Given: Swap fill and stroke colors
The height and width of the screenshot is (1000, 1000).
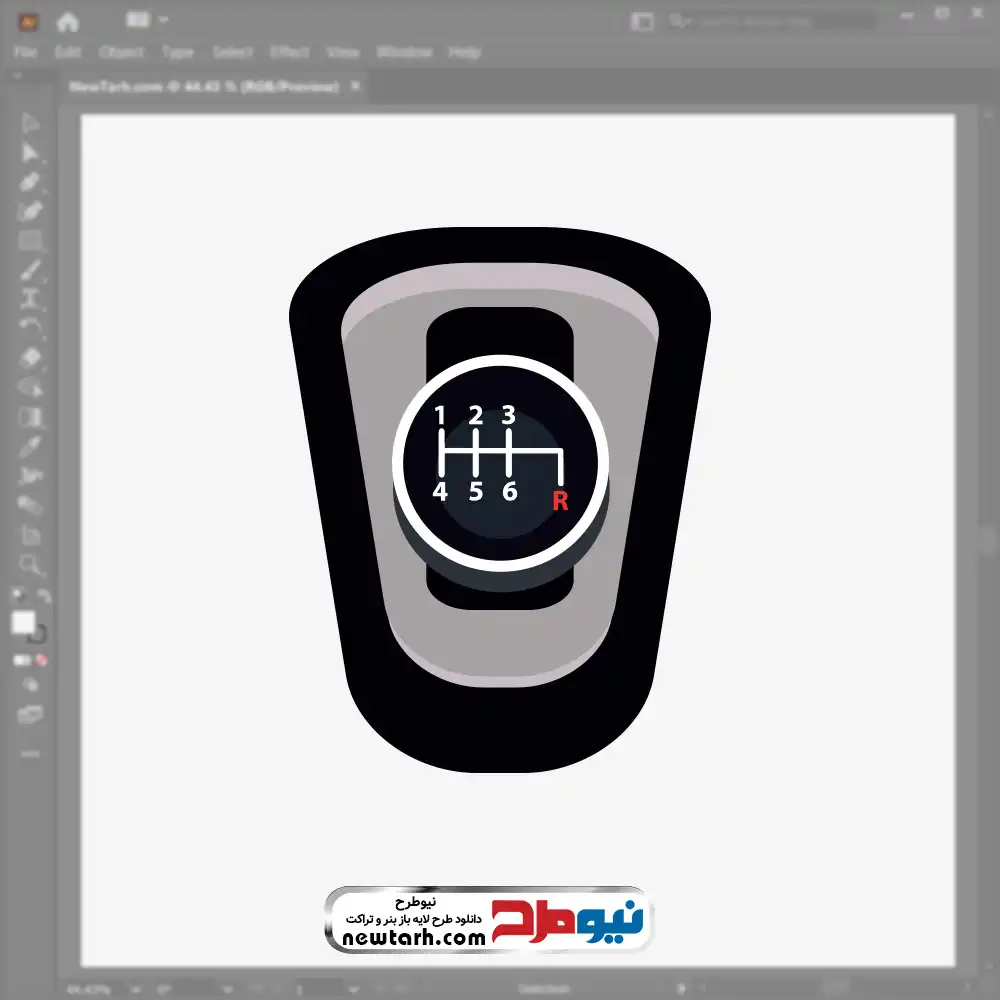Looking at the screenshot, I should (44, 597).
